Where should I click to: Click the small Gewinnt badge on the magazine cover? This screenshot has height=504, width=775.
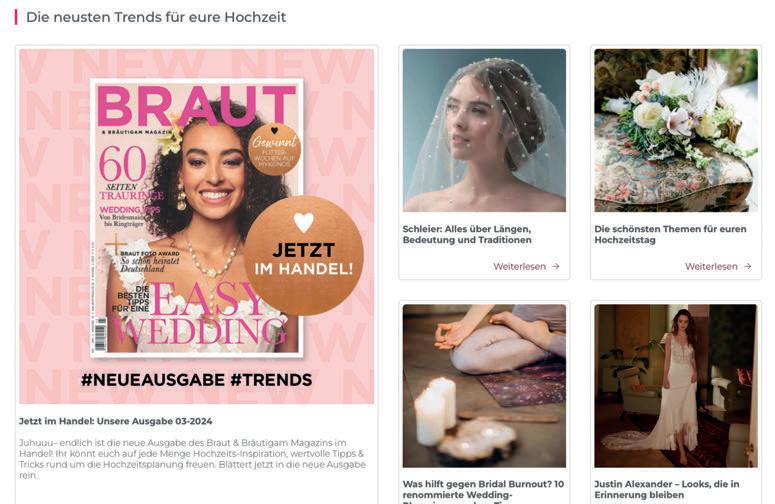click(275, 149)
